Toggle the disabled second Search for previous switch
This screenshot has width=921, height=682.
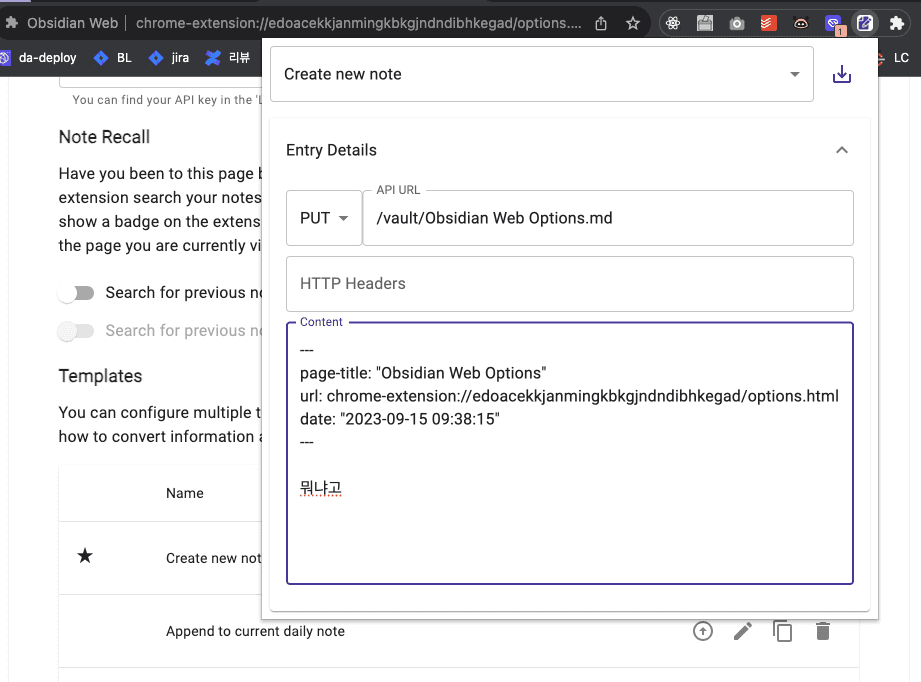(76, 331)
